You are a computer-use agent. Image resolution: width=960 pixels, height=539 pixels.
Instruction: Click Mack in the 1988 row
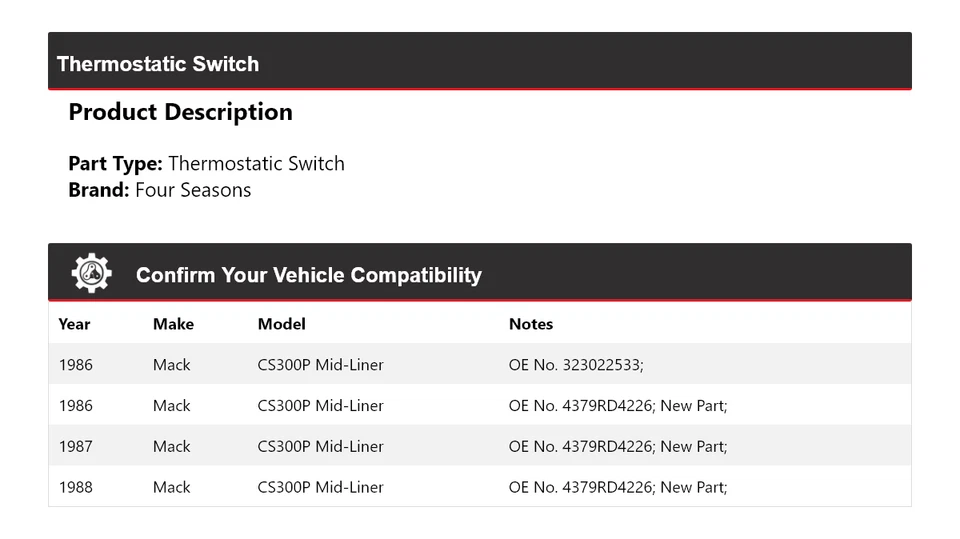pyautogui.click(x=171, y=487)
